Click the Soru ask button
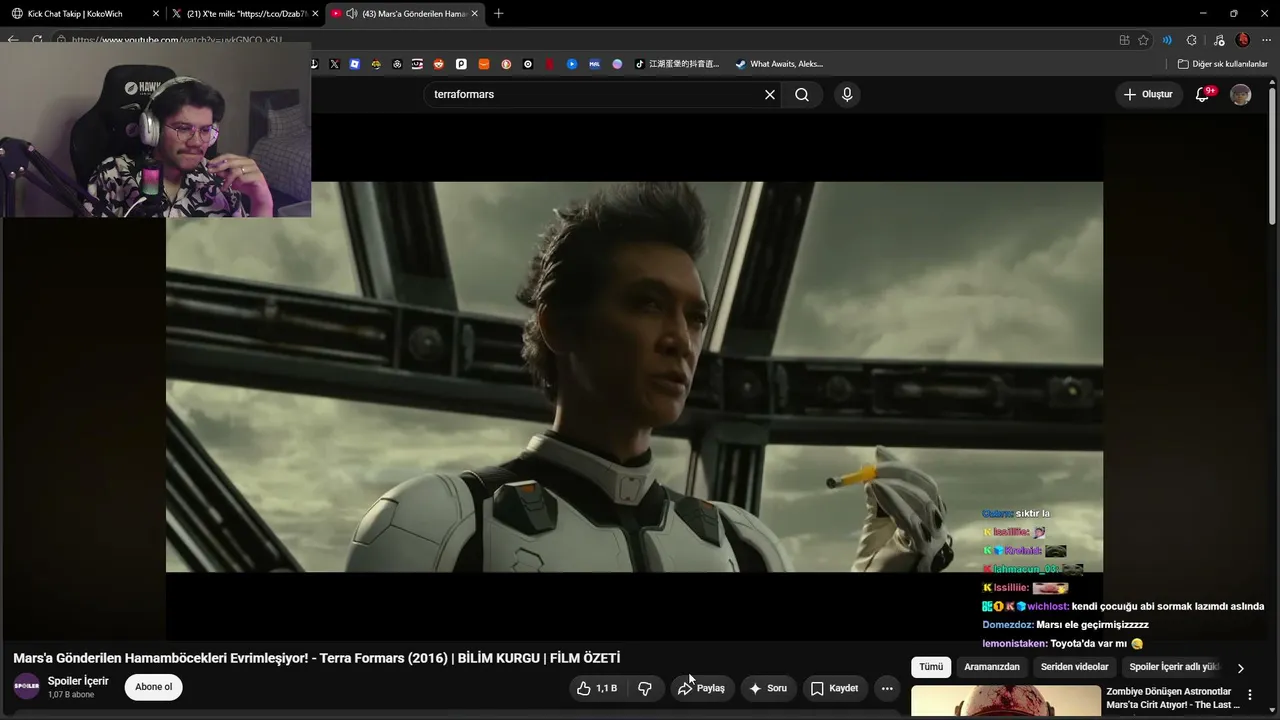 click(768, 688)
